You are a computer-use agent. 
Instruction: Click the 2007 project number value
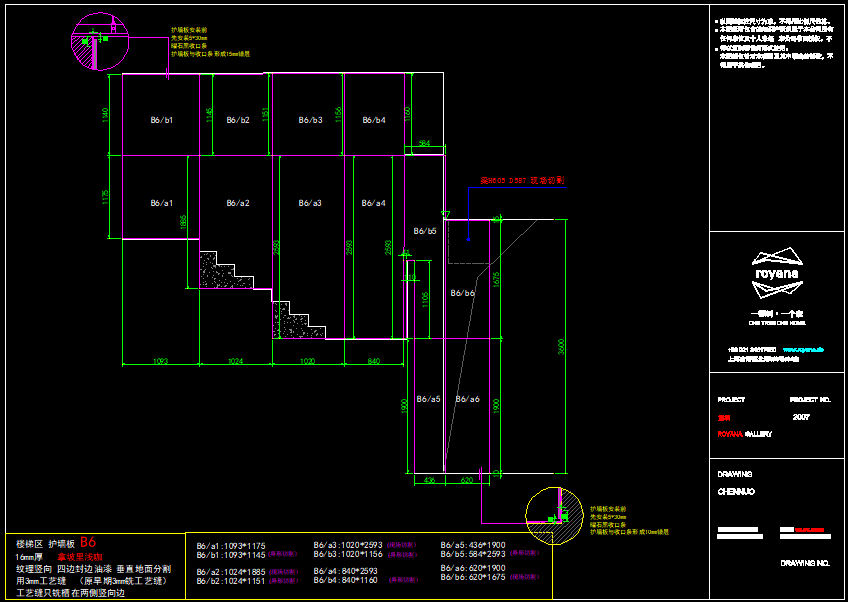click(x=801, y=416)
